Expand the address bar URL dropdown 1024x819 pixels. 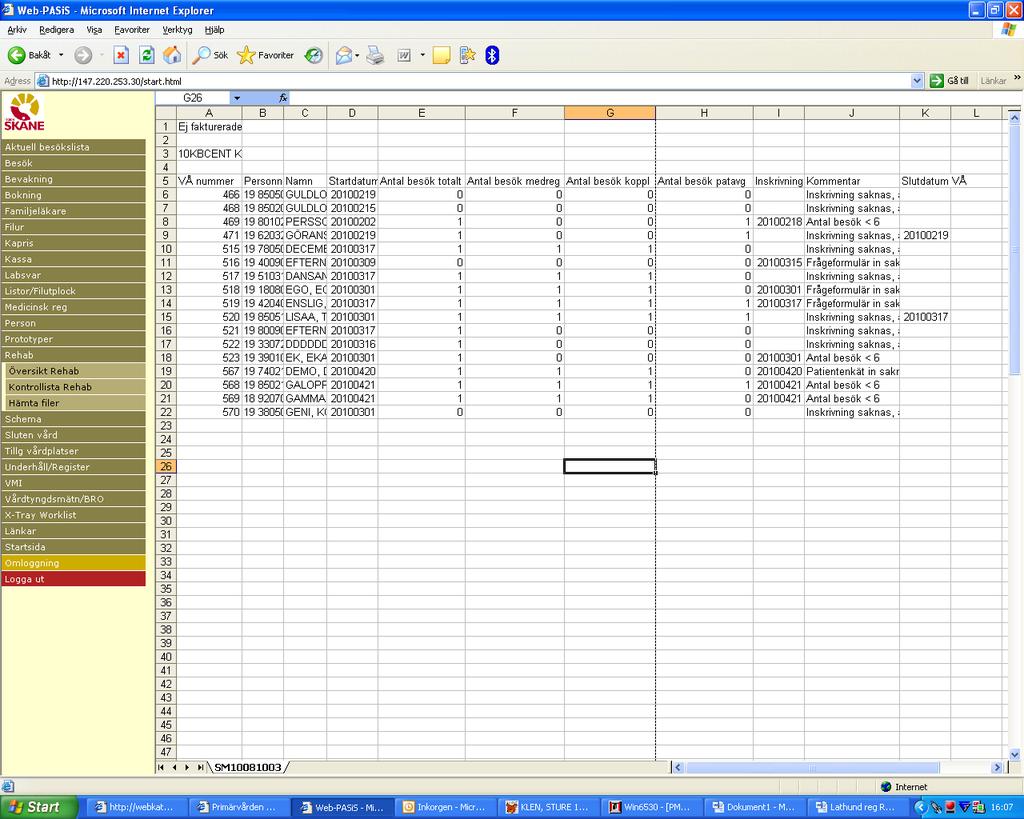(x=917, y=81)
